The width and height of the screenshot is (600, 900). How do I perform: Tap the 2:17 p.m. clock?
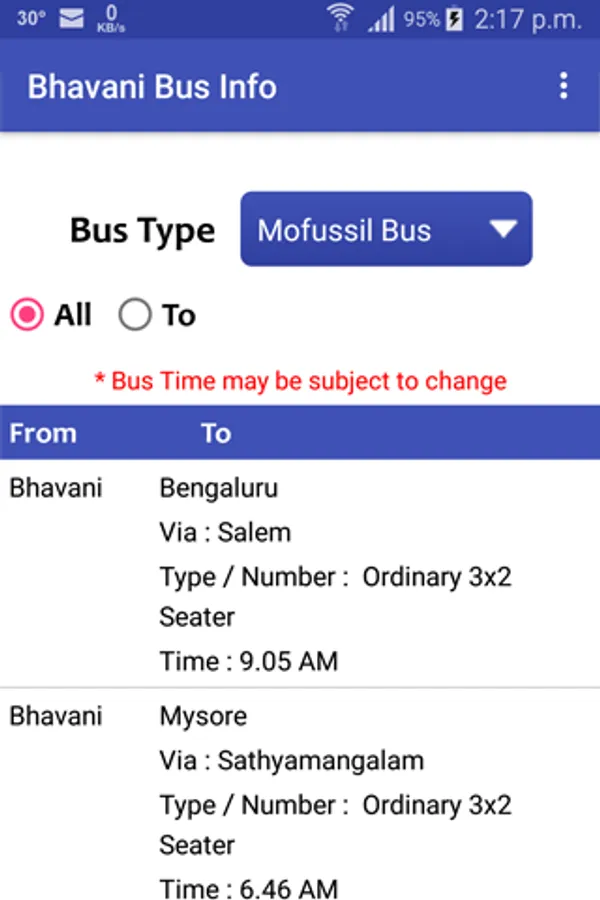point(530,18)
